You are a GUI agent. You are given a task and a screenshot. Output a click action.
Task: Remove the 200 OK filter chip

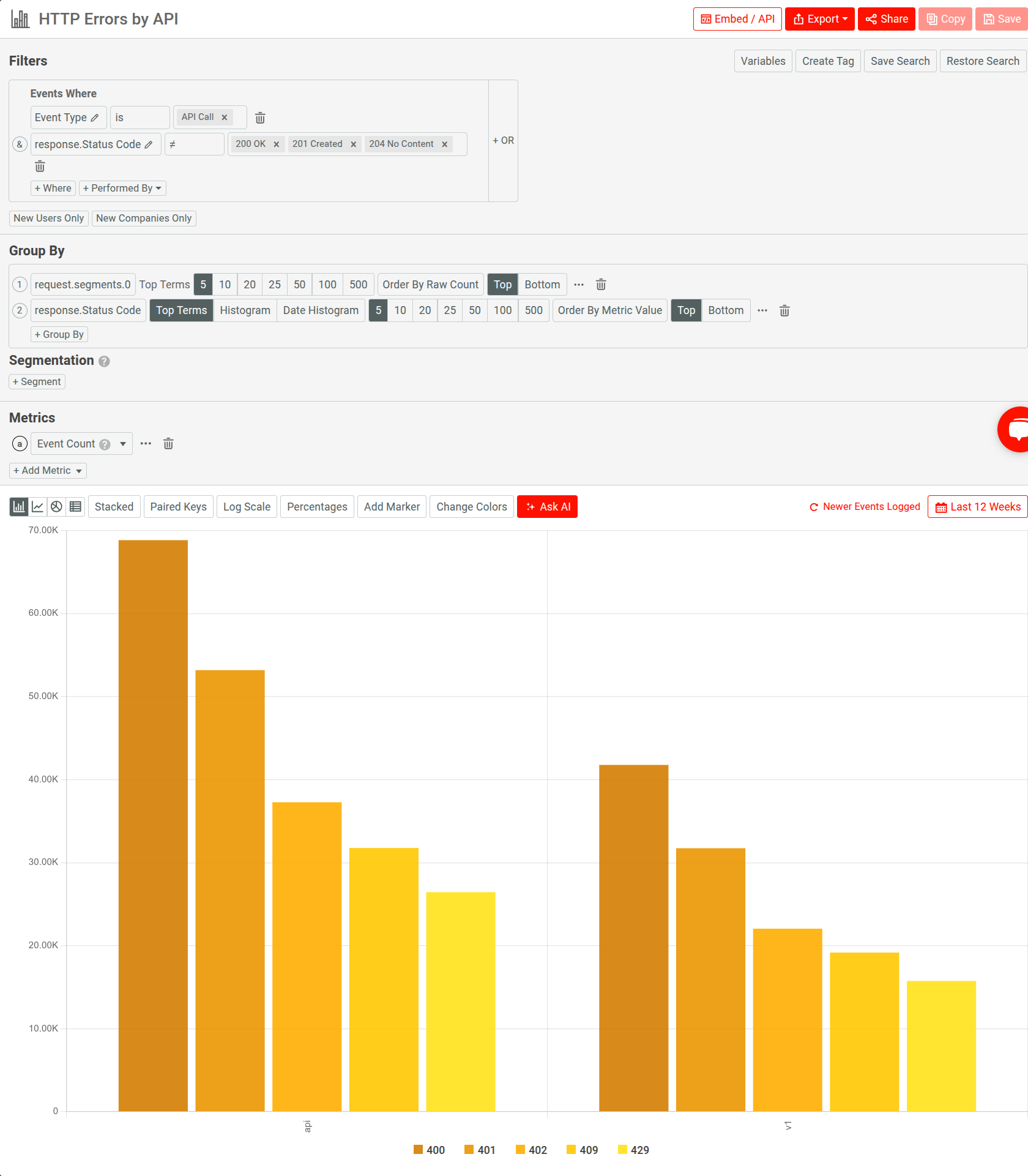[x=276, y=144]
